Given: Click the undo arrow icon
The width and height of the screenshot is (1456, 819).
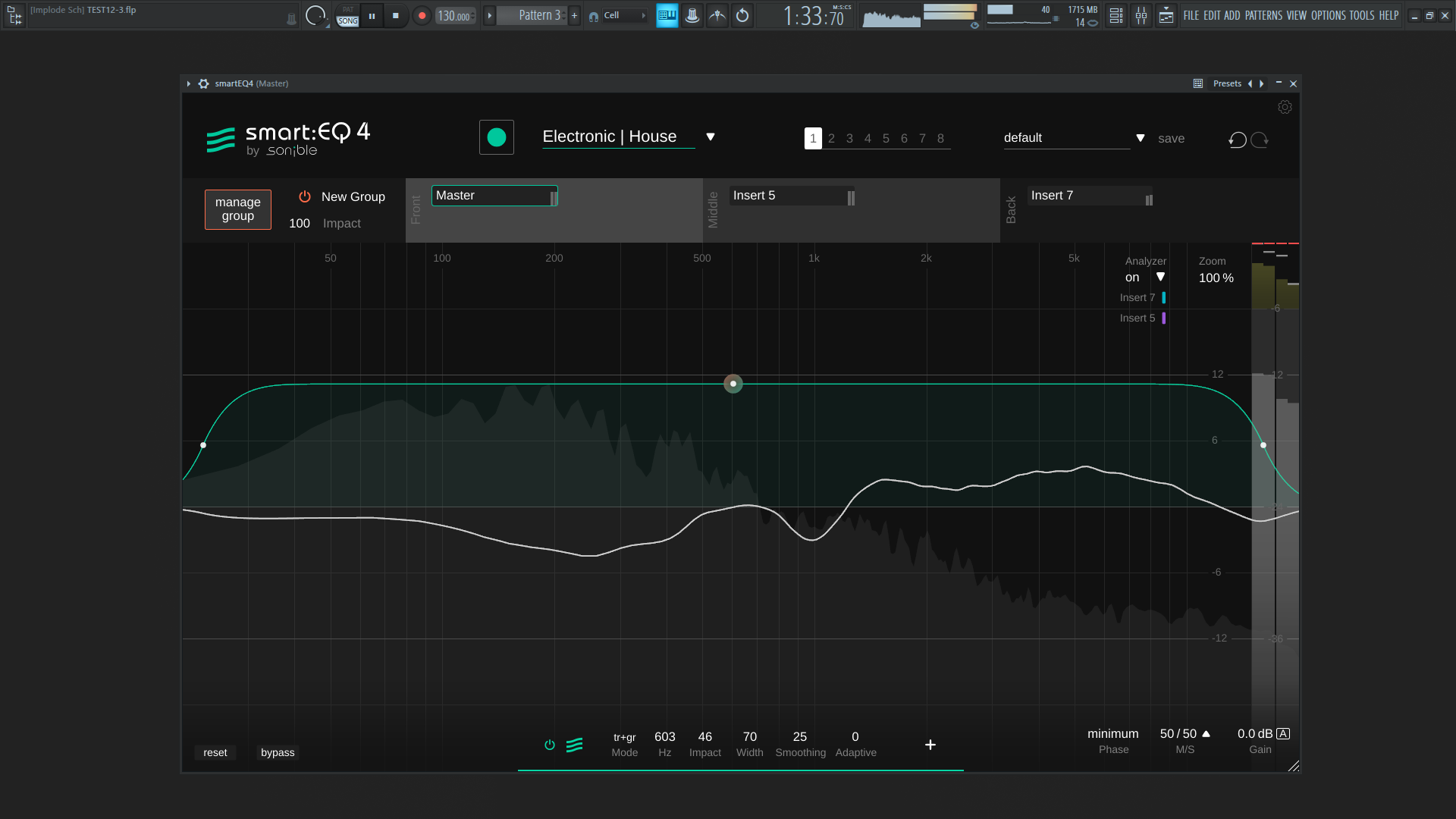Looking at the screenshot, I should click(1238, 140).
